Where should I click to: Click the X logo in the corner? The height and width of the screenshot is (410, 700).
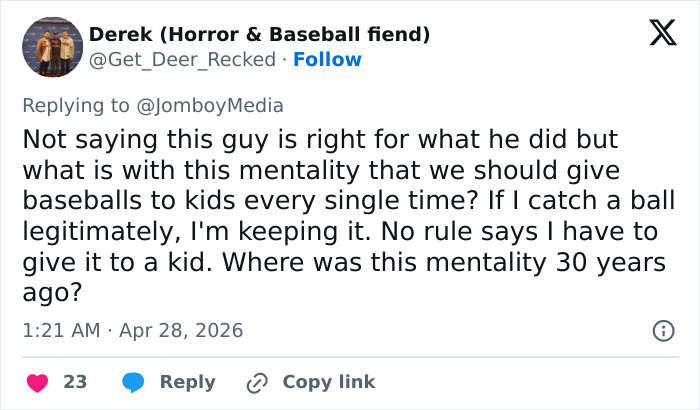click(655, 35)
